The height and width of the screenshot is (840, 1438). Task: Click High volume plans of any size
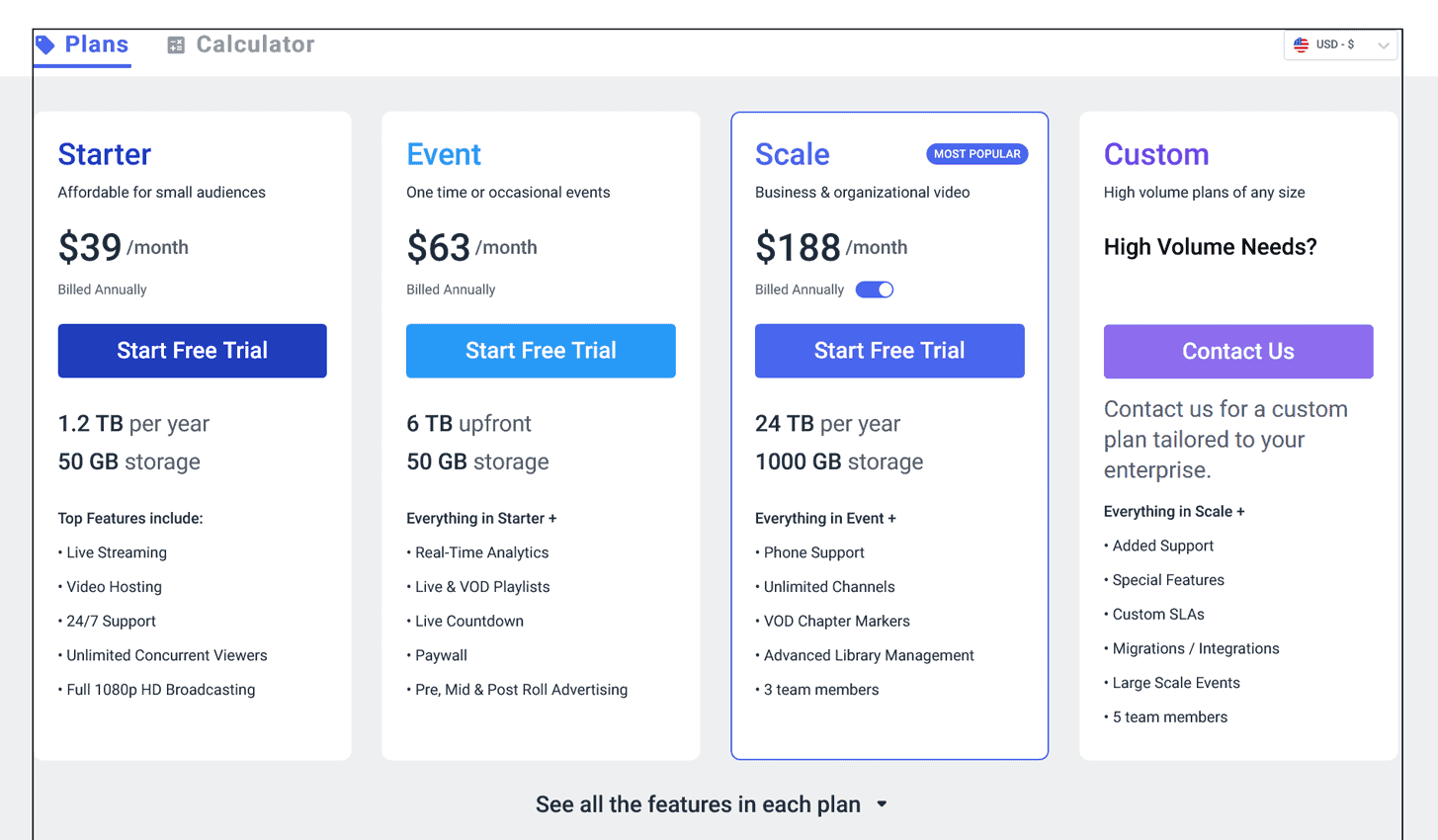(x=1205, y=193)
